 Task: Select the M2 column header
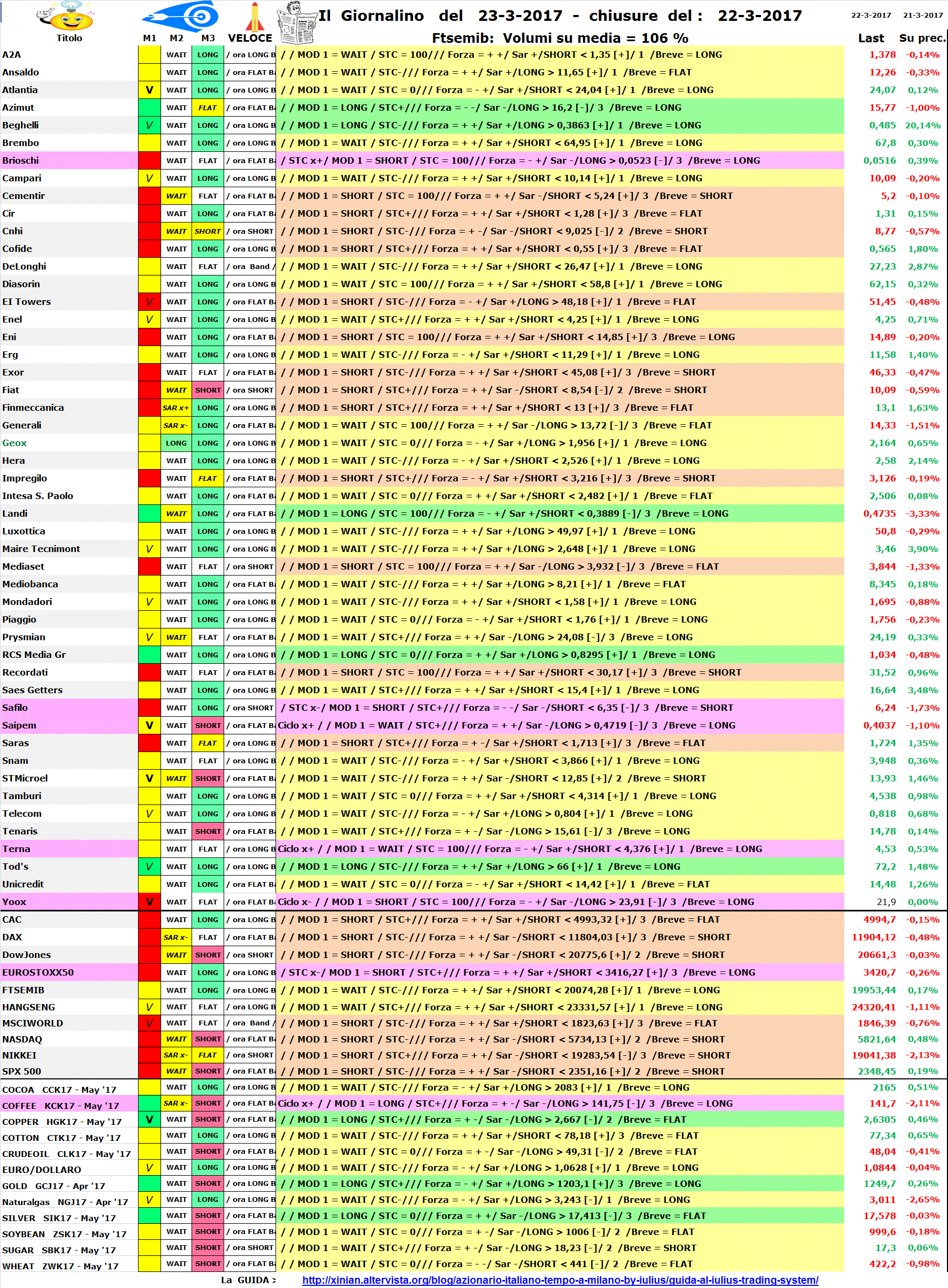177,38
